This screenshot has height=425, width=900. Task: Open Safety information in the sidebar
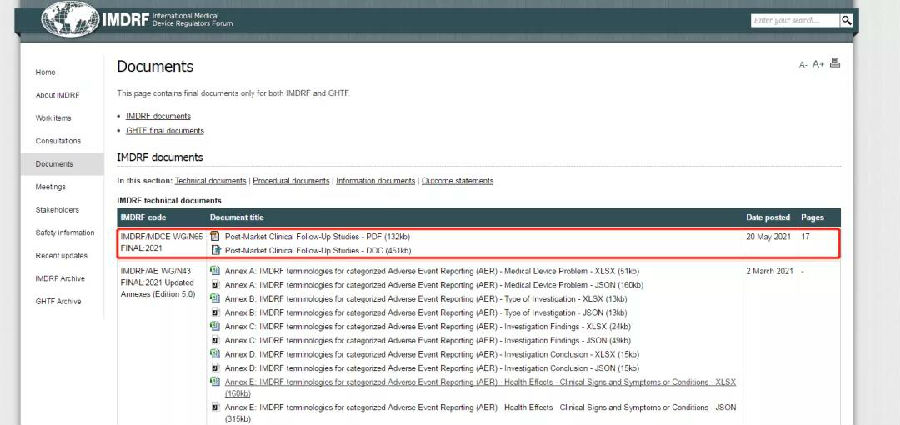coord(65,233)
